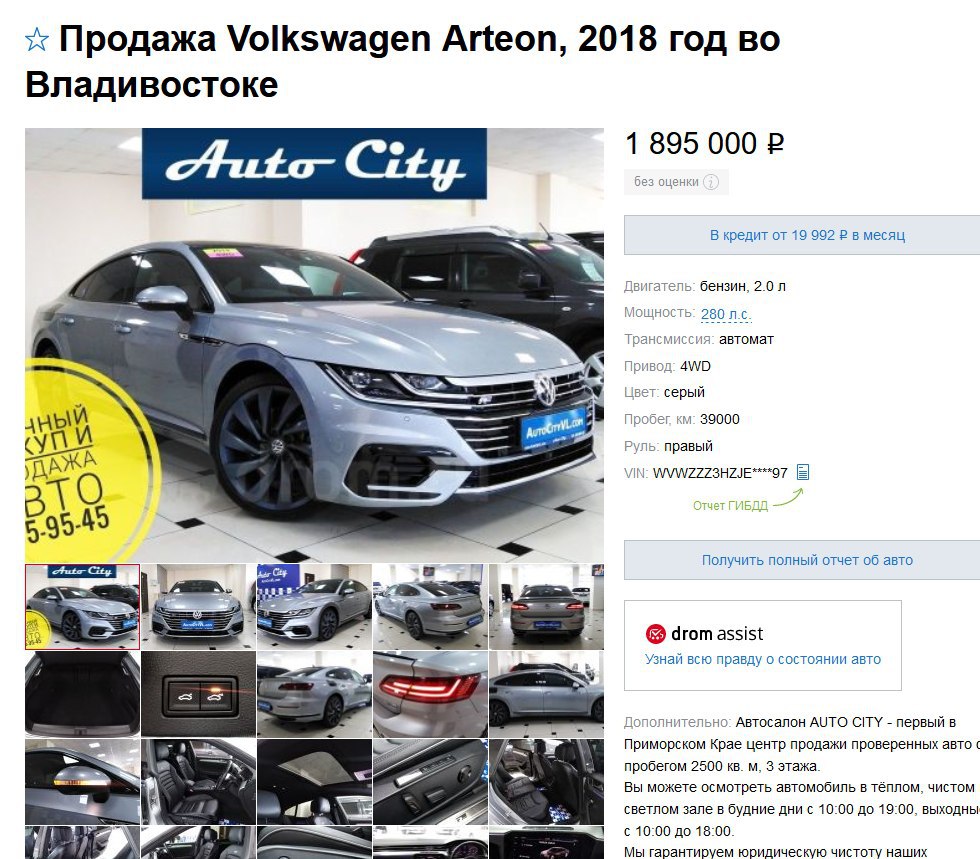Screen dimensions: 980x859
Task: Click the 'без оценки' price rating badge
Action: point(676,182)
